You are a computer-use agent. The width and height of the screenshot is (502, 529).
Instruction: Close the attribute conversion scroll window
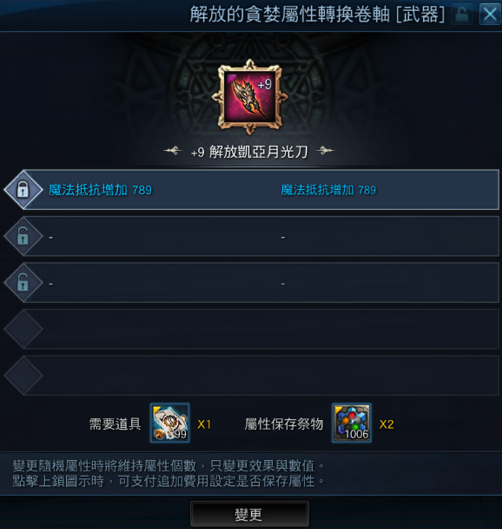(x=490, y=14)
